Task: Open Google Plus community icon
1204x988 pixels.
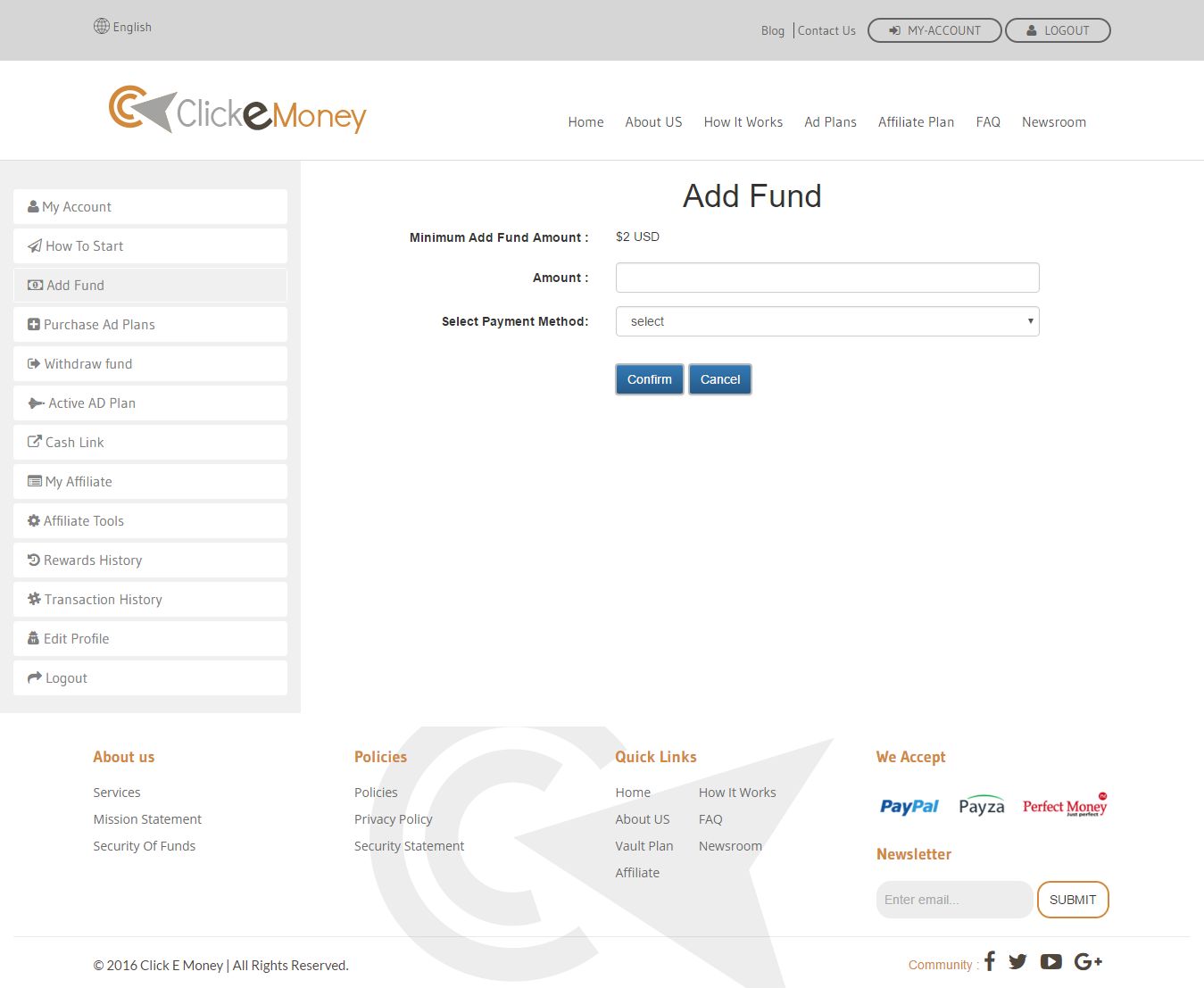Action: click(x=1088, y=961)
